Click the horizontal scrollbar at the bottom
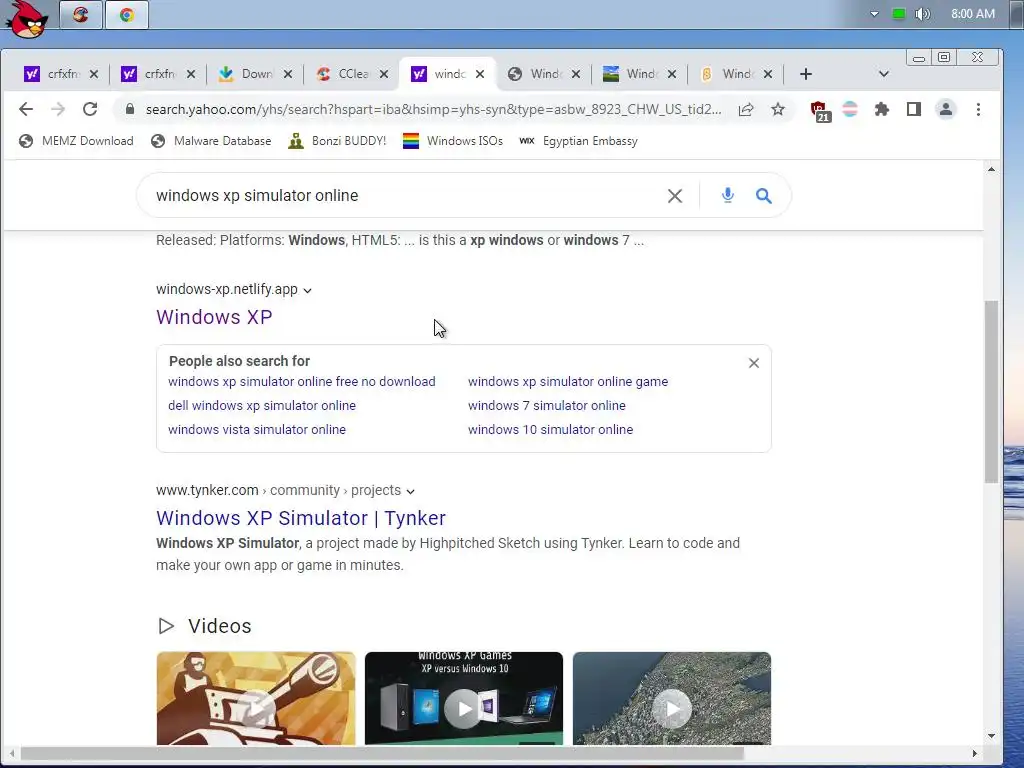The image size is (1024, 768). pos(382,753)
